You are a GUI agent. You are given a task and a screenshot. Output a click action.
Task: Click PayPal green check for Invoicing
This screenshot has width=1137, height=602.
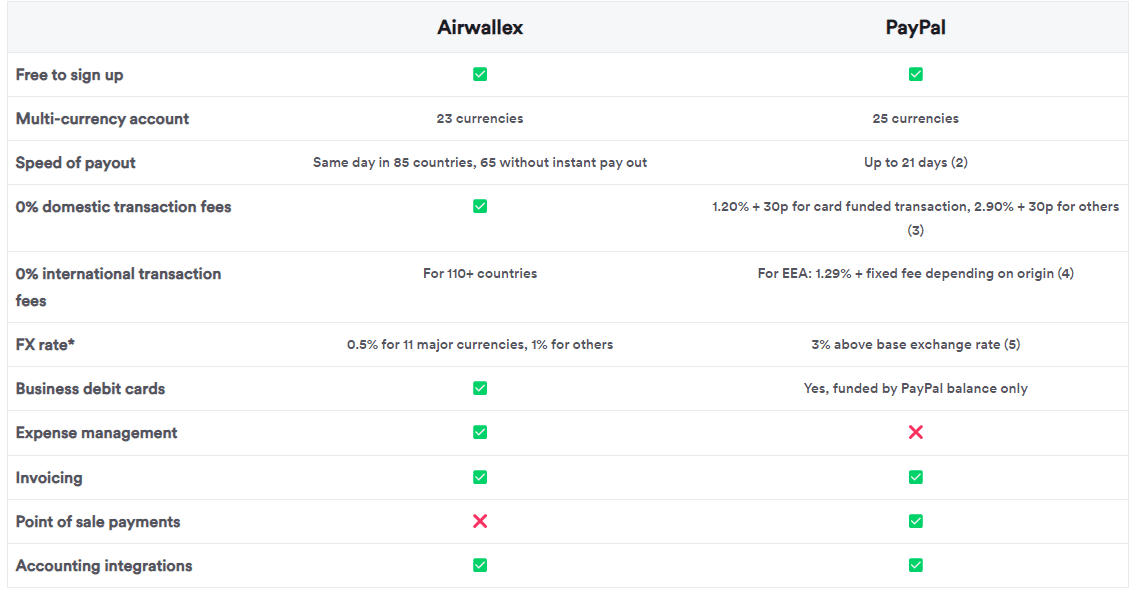tap(915, 477)
